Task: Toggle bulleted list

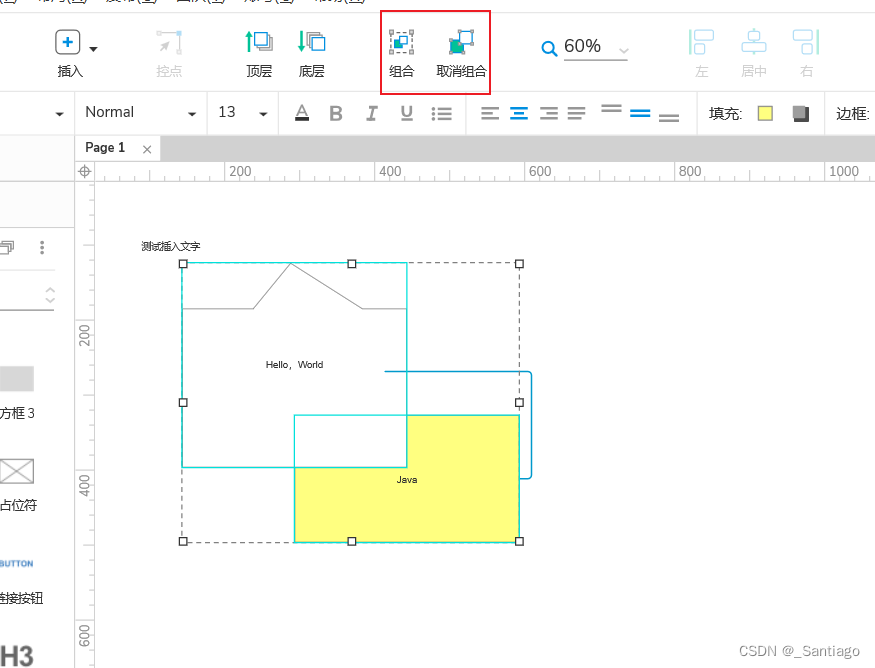Action: click(441, 114)
